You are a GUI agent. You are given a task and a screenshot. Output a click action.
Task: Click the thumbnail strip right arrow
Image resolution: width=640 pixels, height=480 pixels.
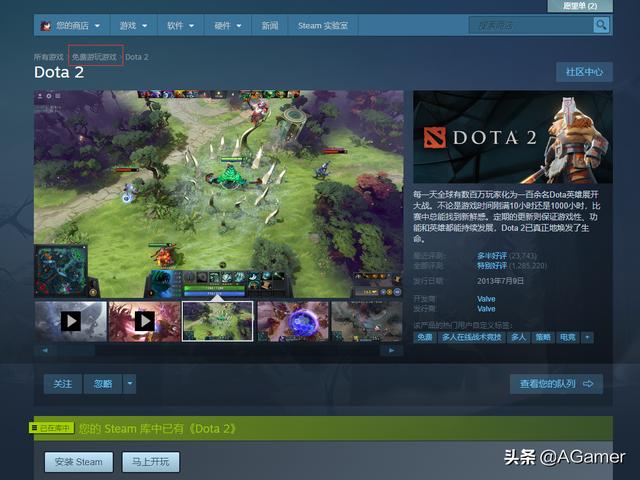pos(391,350)
